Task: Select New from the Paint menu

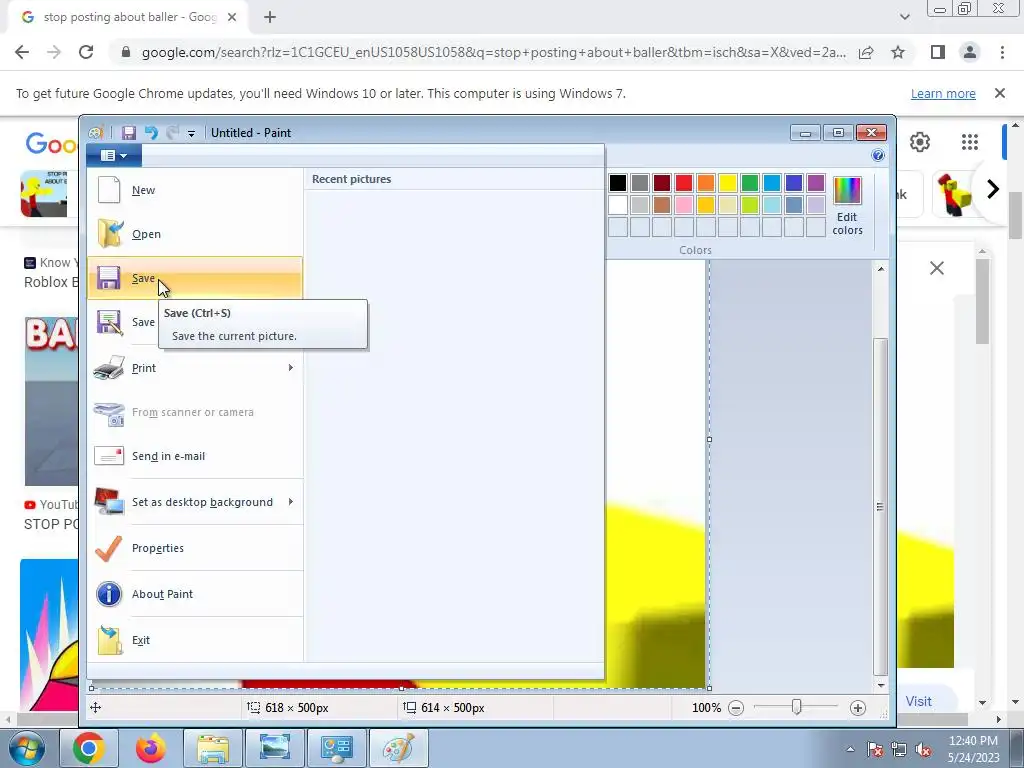Action: (x=195, y=190)
